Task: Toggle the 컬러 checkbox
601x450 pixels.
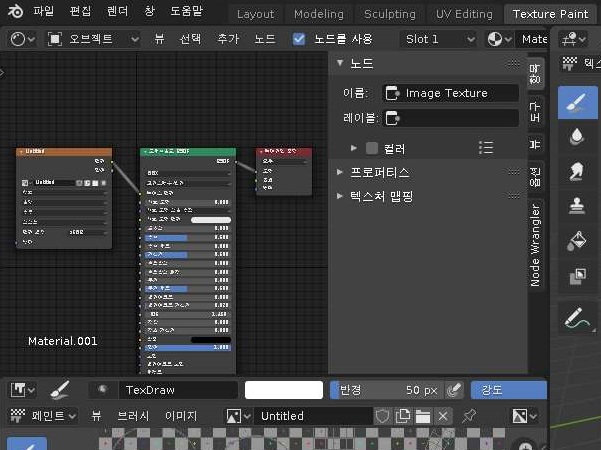Action: [371, 148]
